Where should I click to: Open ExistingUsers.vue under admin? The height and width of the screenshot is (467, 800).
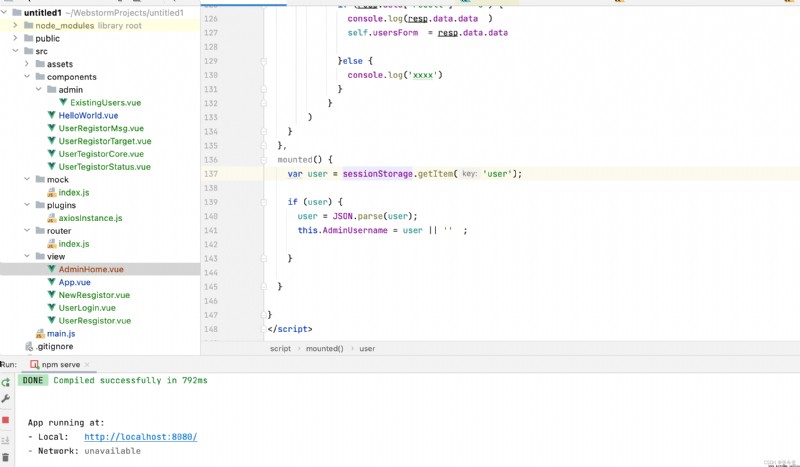tap(105, 103)
